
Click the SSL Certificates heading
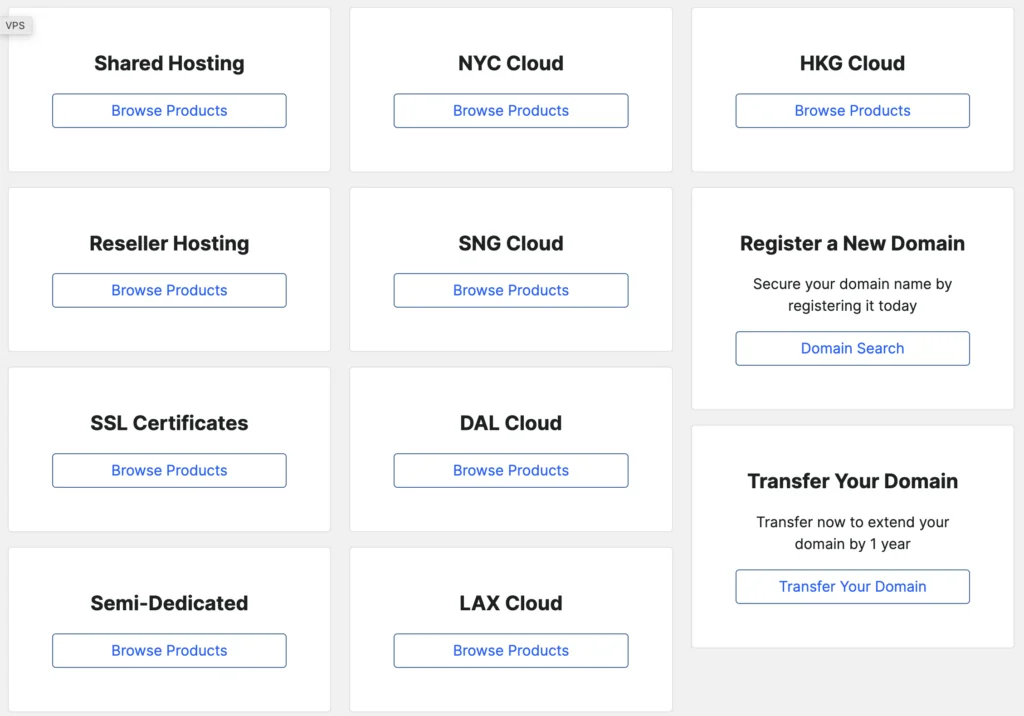(169, 423)
